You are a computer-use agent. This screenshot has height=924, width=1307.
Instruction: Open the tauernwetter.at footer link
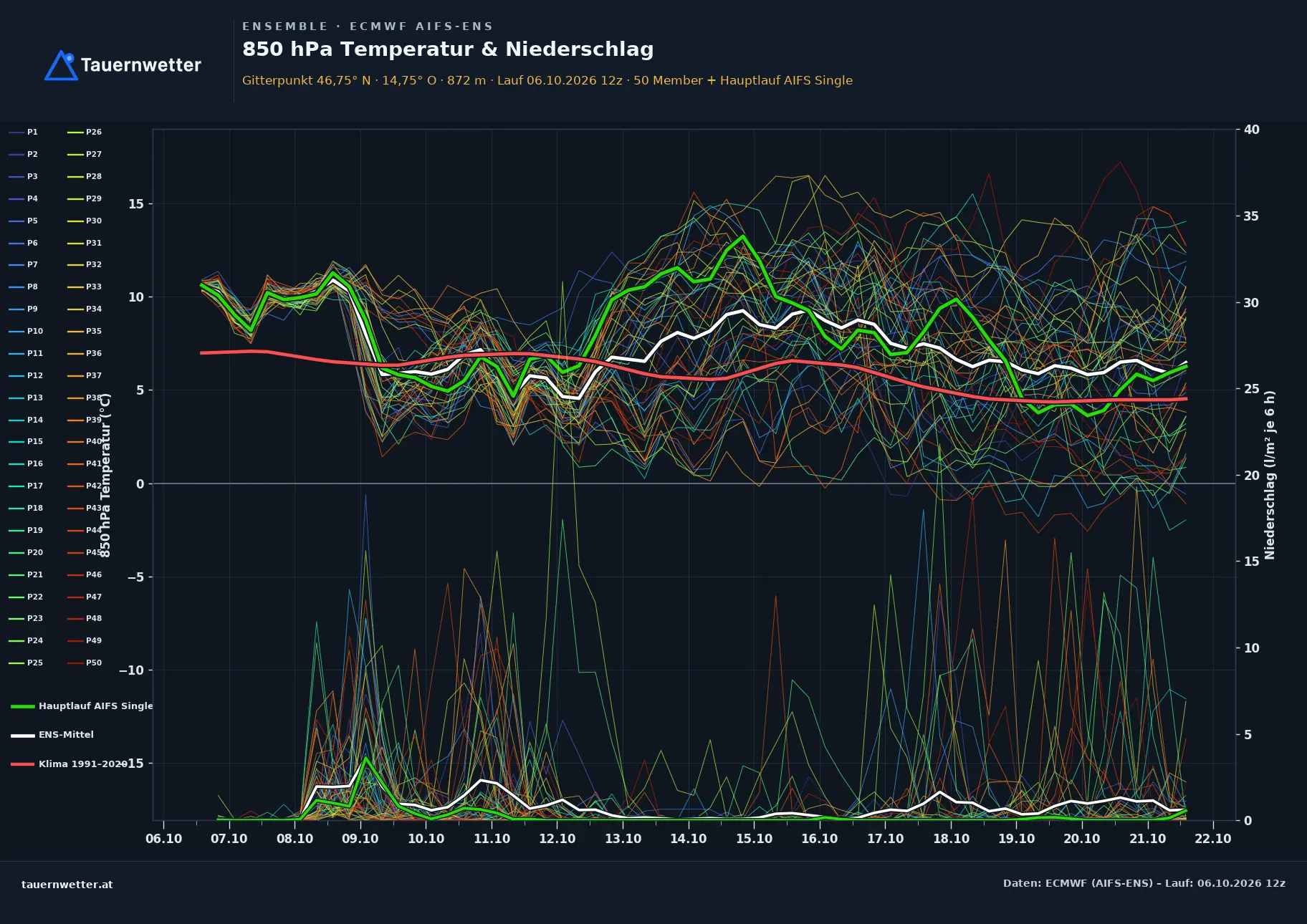[x=67, y=884]
